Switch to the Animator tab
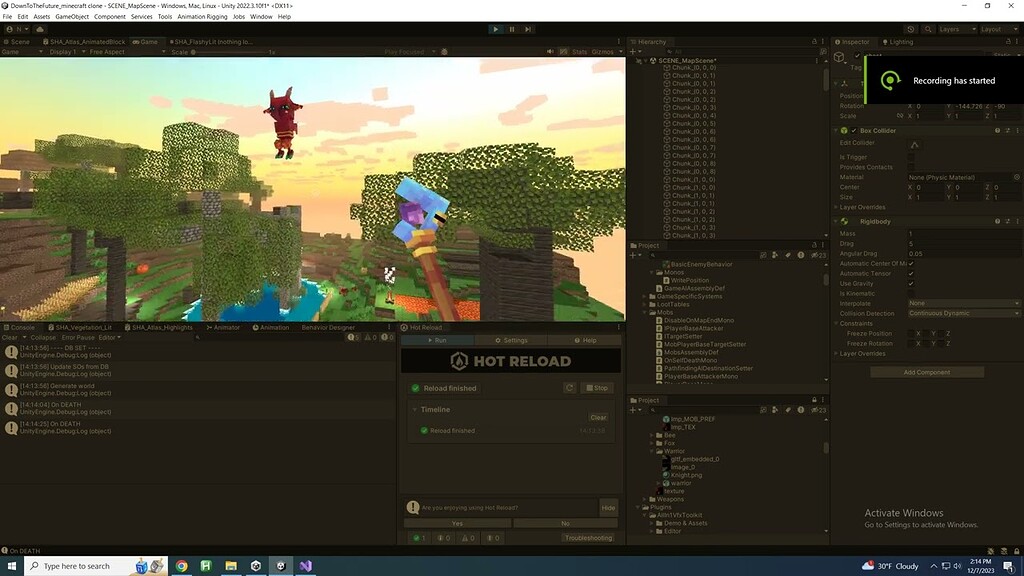 222,327
